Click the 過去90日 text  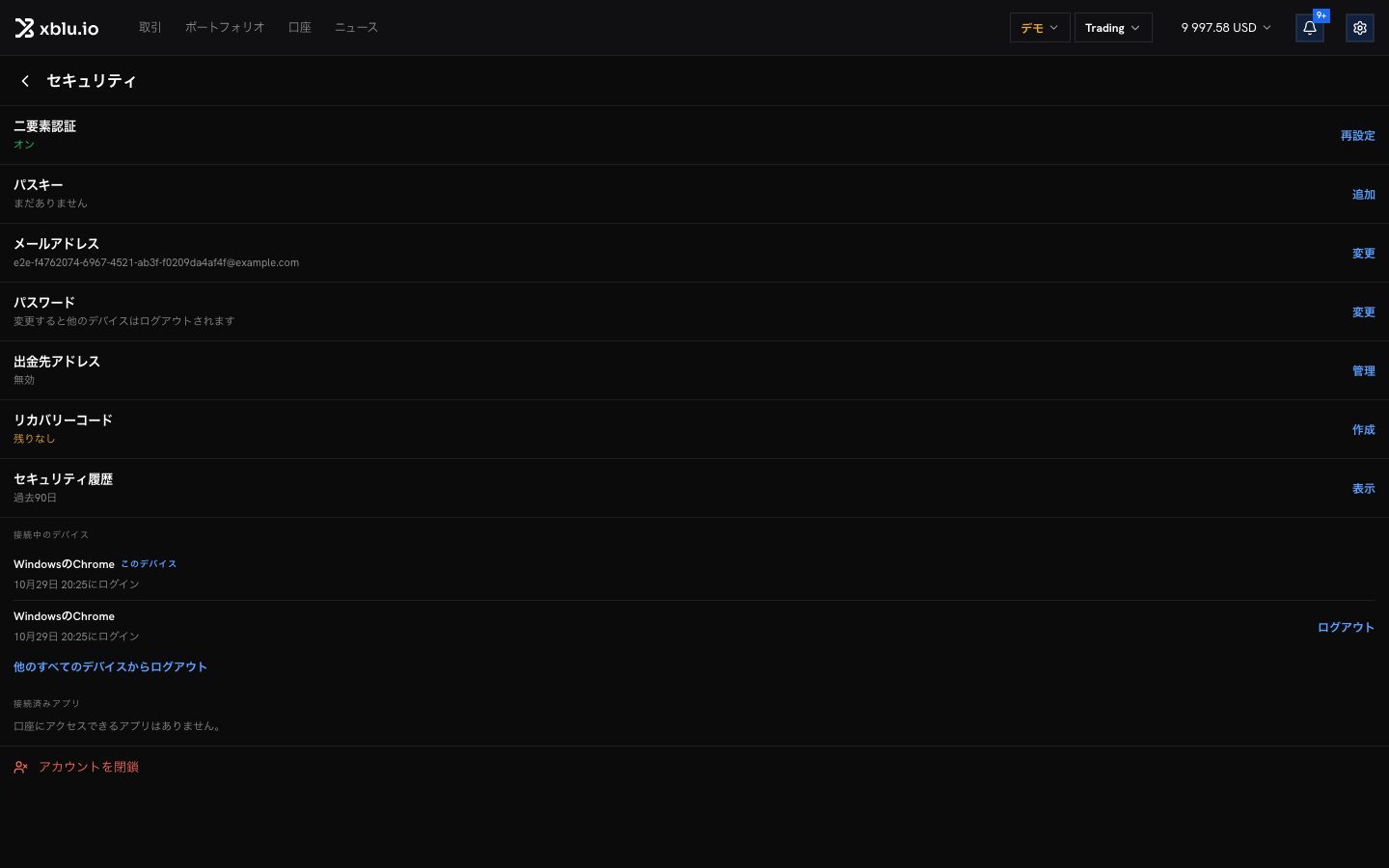click(35, 498)
